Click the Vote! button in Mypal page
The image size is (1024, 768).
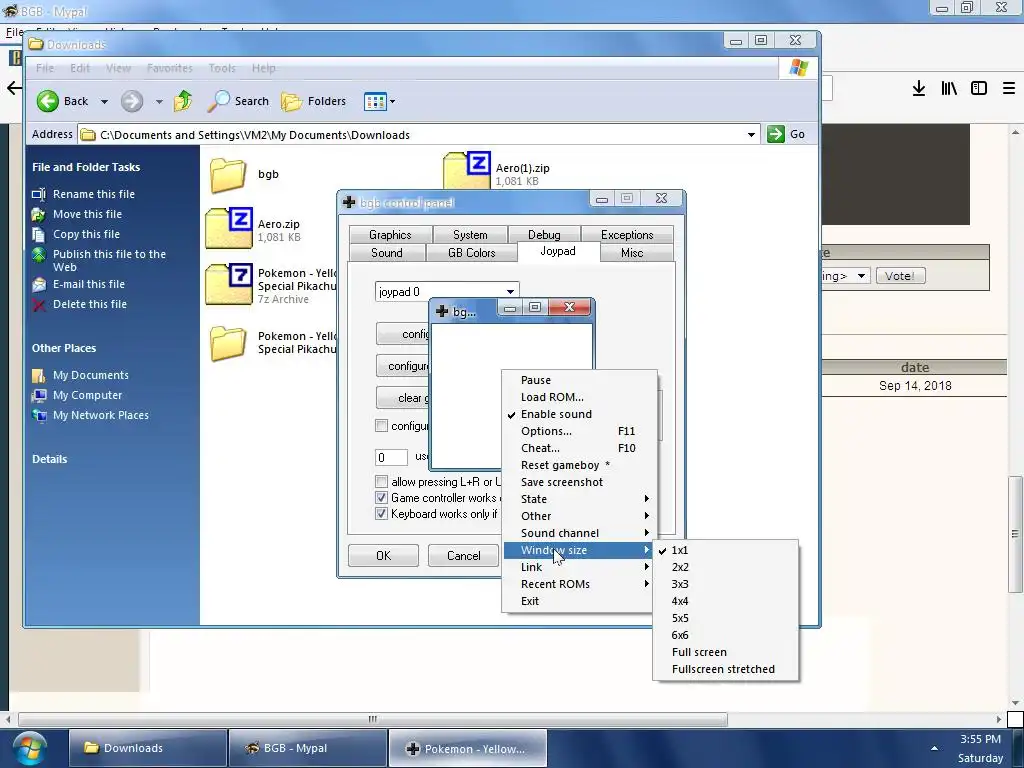click(x=900, y=276)
